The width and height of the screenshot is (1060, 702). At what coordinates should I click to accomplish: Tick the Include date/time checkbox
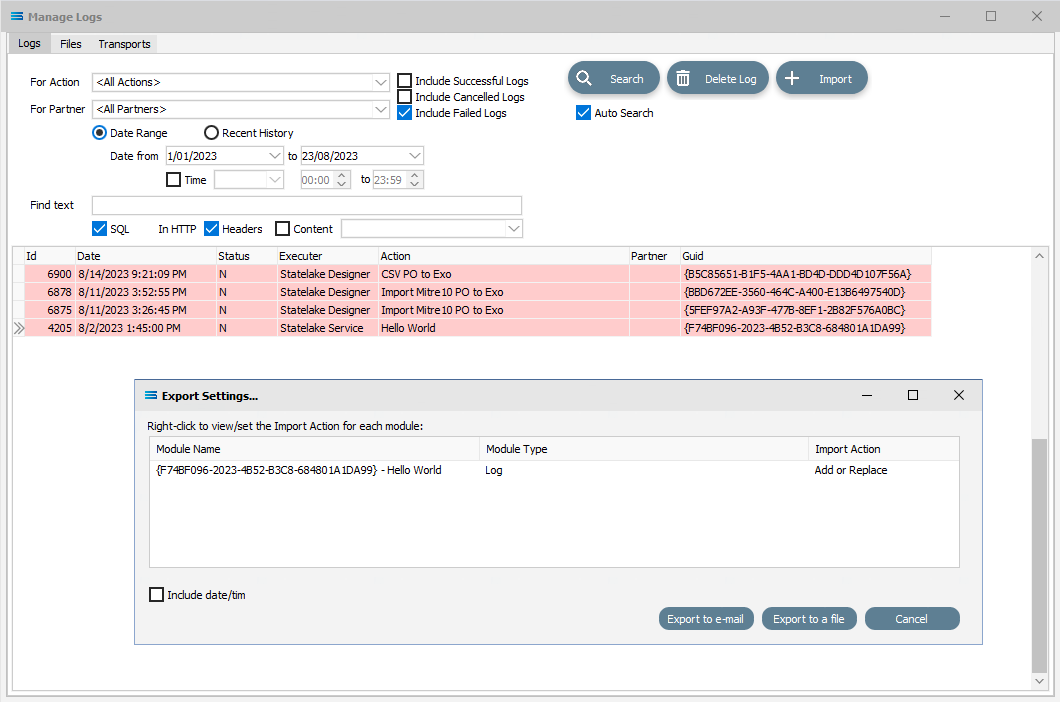(156, 594)
